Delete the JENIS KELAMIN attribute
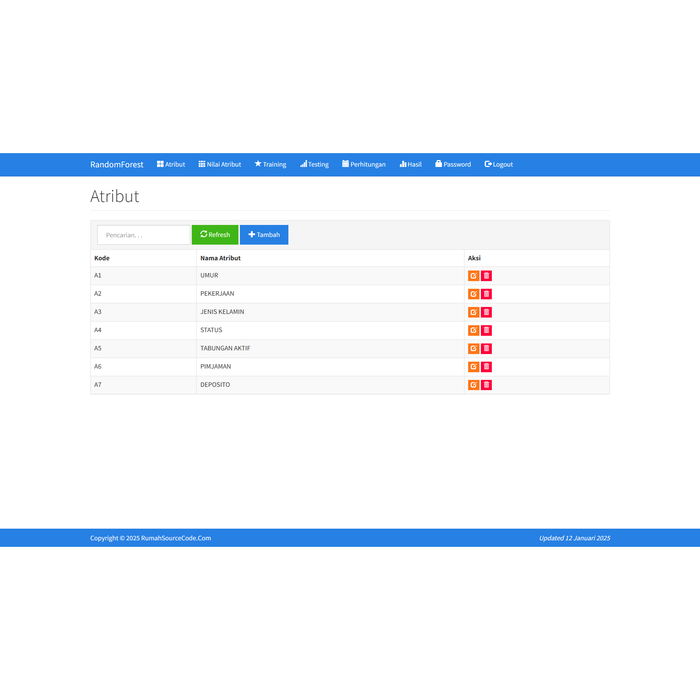Screen dimensions: 700x700 487,312
